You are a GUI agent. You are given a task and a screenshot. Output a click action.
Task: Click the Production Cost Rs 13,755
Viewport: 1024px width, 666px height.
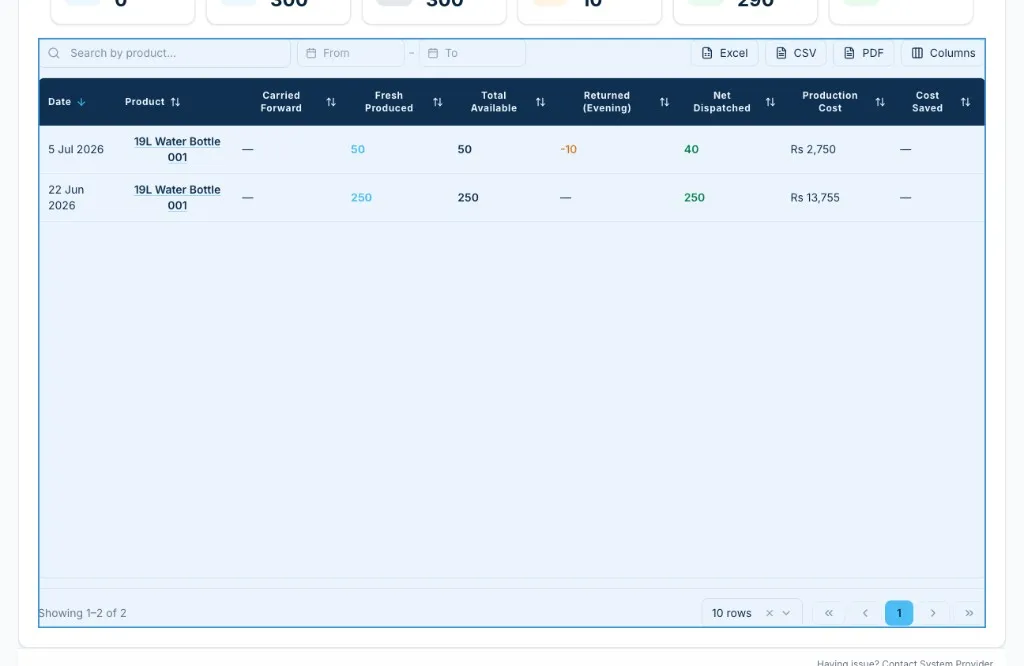(x=815, y=198)
